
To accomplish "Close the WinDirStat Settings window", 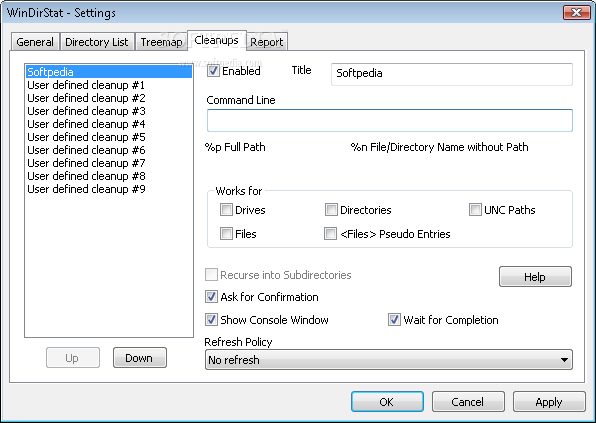I will click(577, 13).
